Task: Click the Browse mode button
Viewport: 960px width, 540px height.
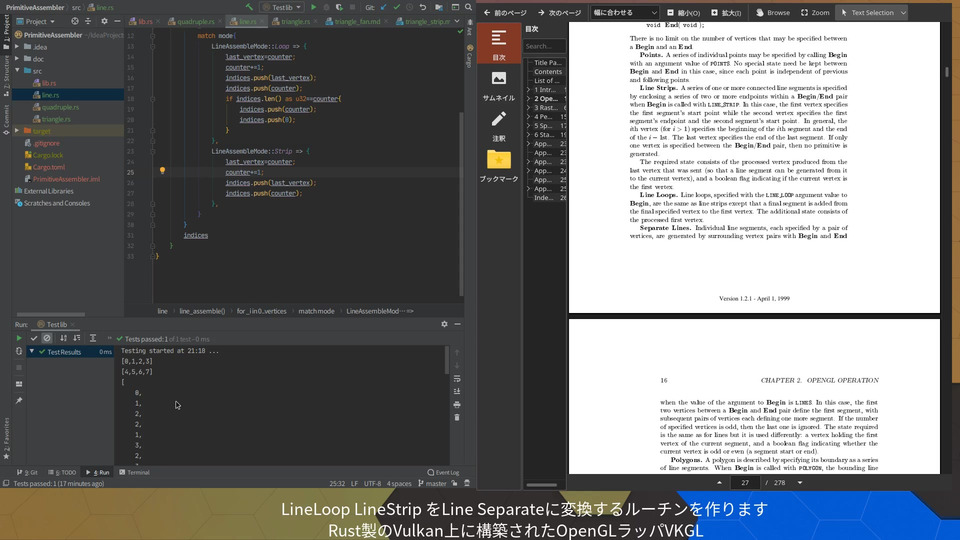Action: click(x=773, y=13)
